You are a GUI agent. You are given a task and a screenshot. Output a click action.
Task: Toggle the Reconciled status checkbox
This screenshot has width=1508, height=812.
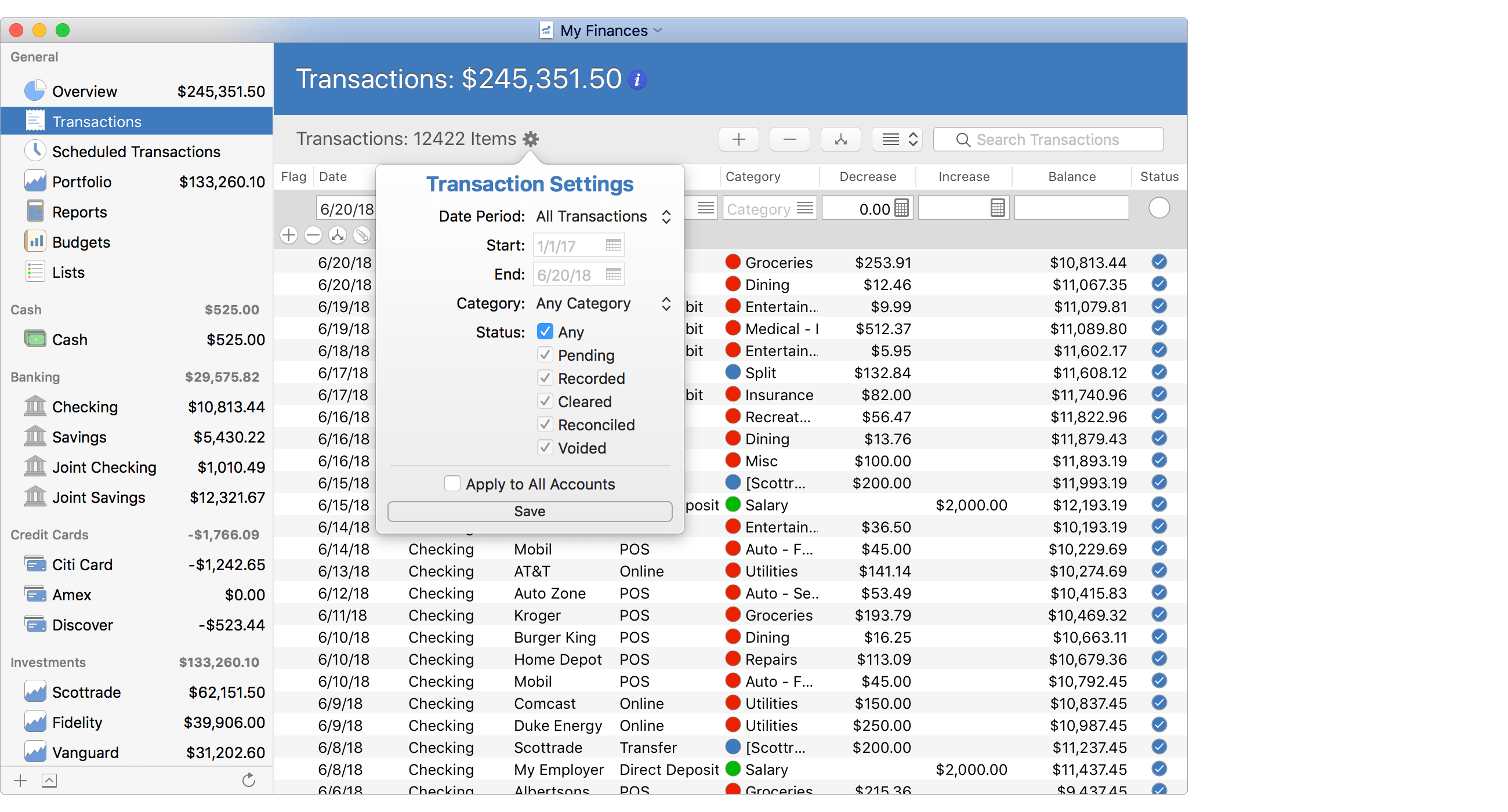click(545, 425)
